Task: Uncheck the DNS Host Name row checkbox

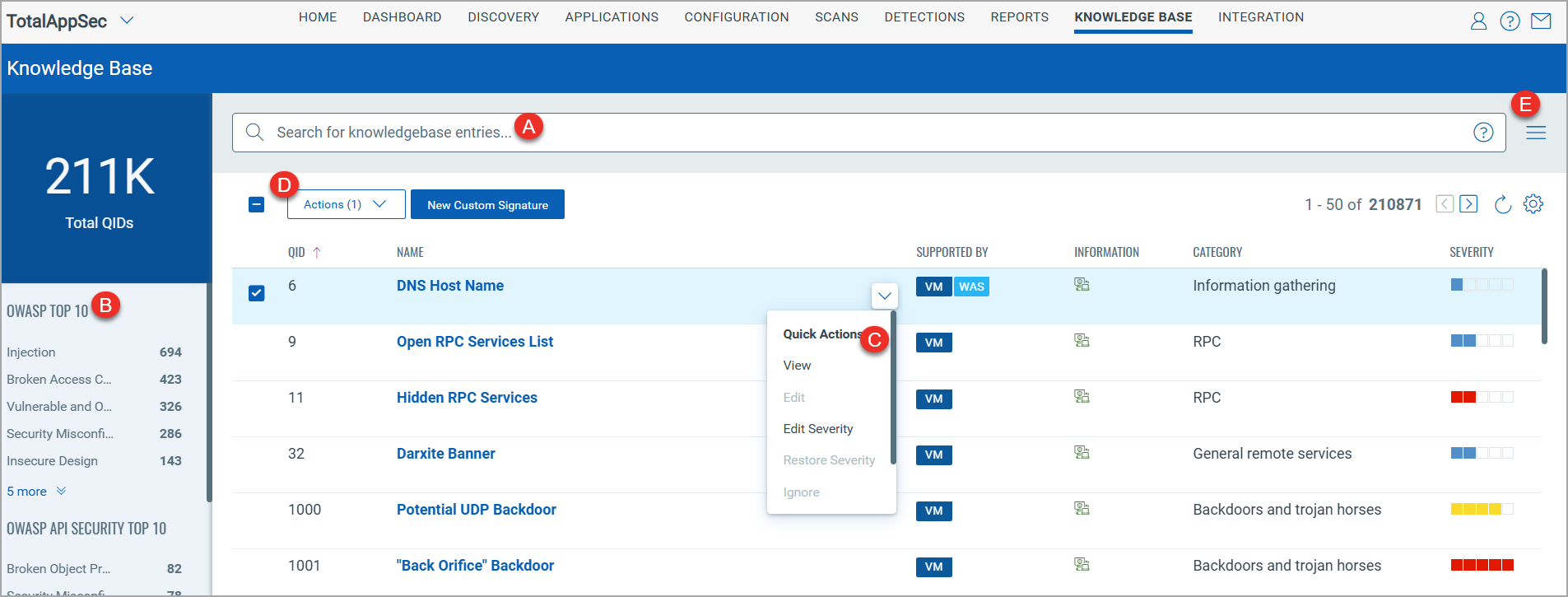Action: click(257, 293)
